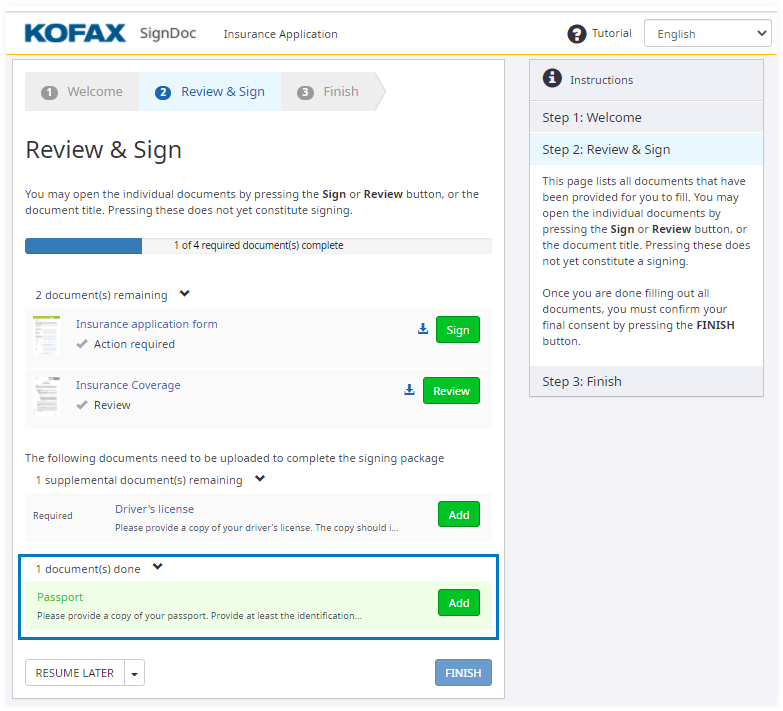Open the Resume Later dropdown arrow
The height and width of the screenshot is (711, 783).
[x=135, y=673]
